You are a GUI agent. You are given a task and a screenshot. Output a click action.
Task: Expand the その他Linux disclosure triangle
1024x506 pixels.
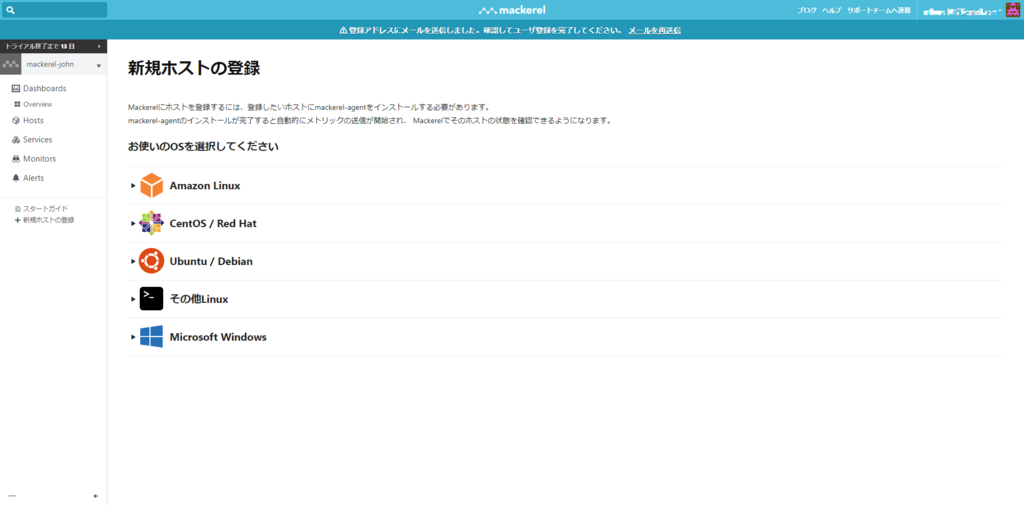click(133, 299)
